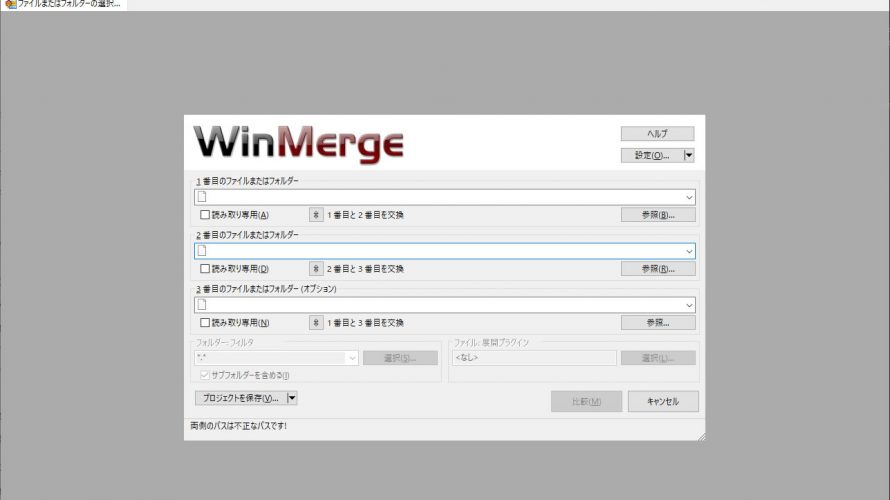Open the arrow beside 設定(O) button

pos(689,155)
